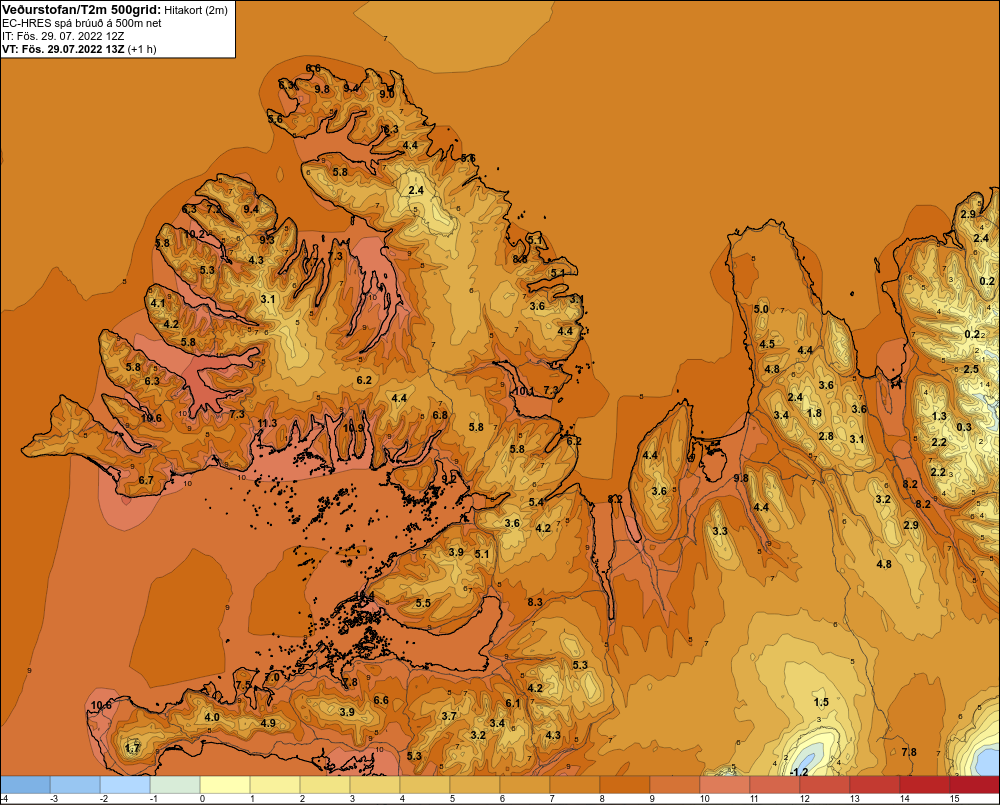Click the 'VT: Fös. 29.07.2022 13Z' valid time
The width and height of the screenshot is (1000, 805).
point(63,49)
